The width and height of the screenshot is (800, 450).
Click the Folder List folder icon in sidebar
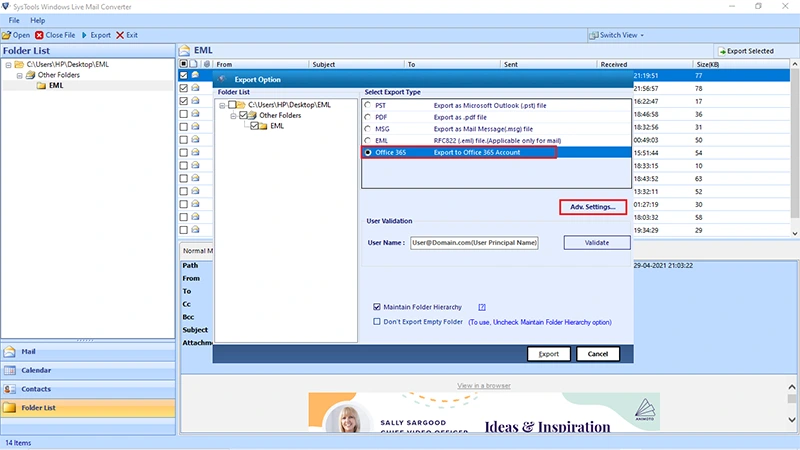coord(9,408)
